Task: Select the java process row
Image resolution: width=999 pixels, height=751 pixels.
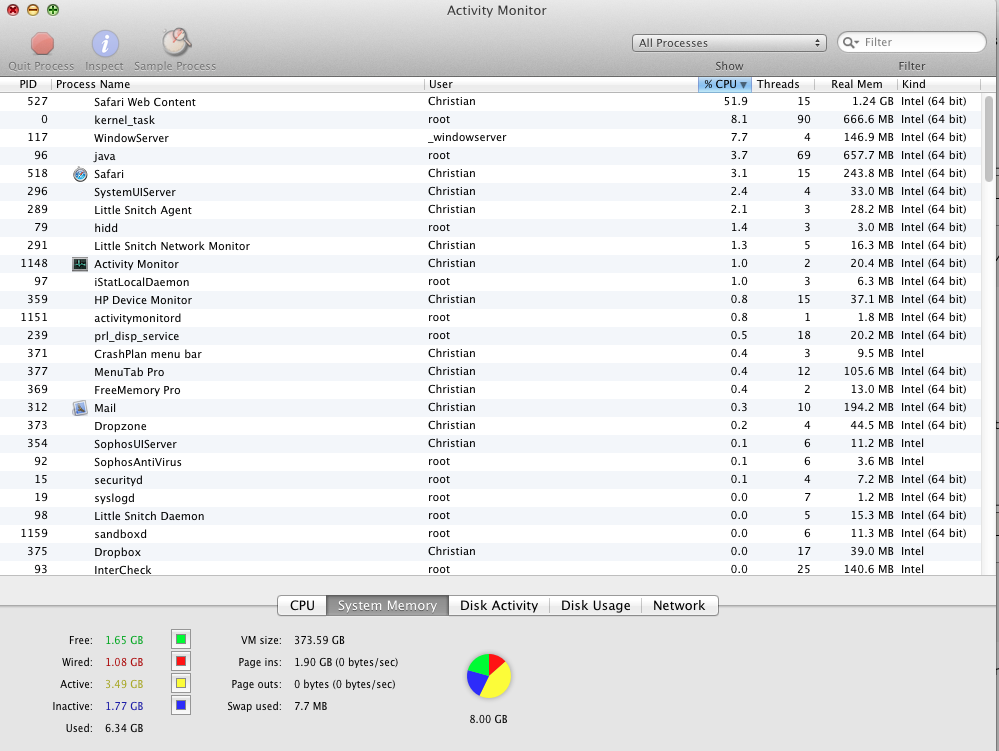Action: [x=491, y=156]
